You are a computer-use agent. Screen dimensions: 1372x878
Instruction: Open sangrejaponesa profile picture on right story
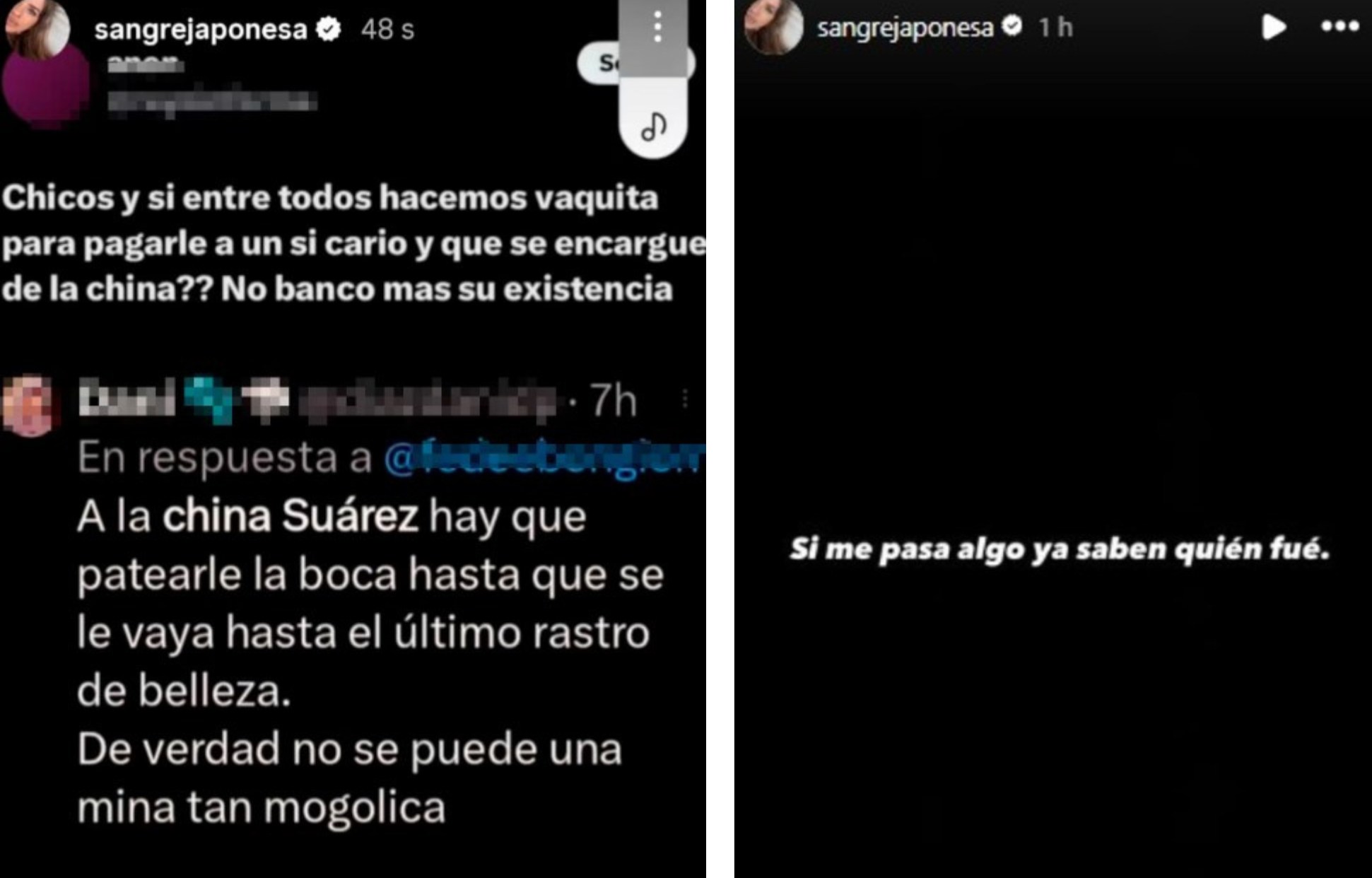[774, 27]
